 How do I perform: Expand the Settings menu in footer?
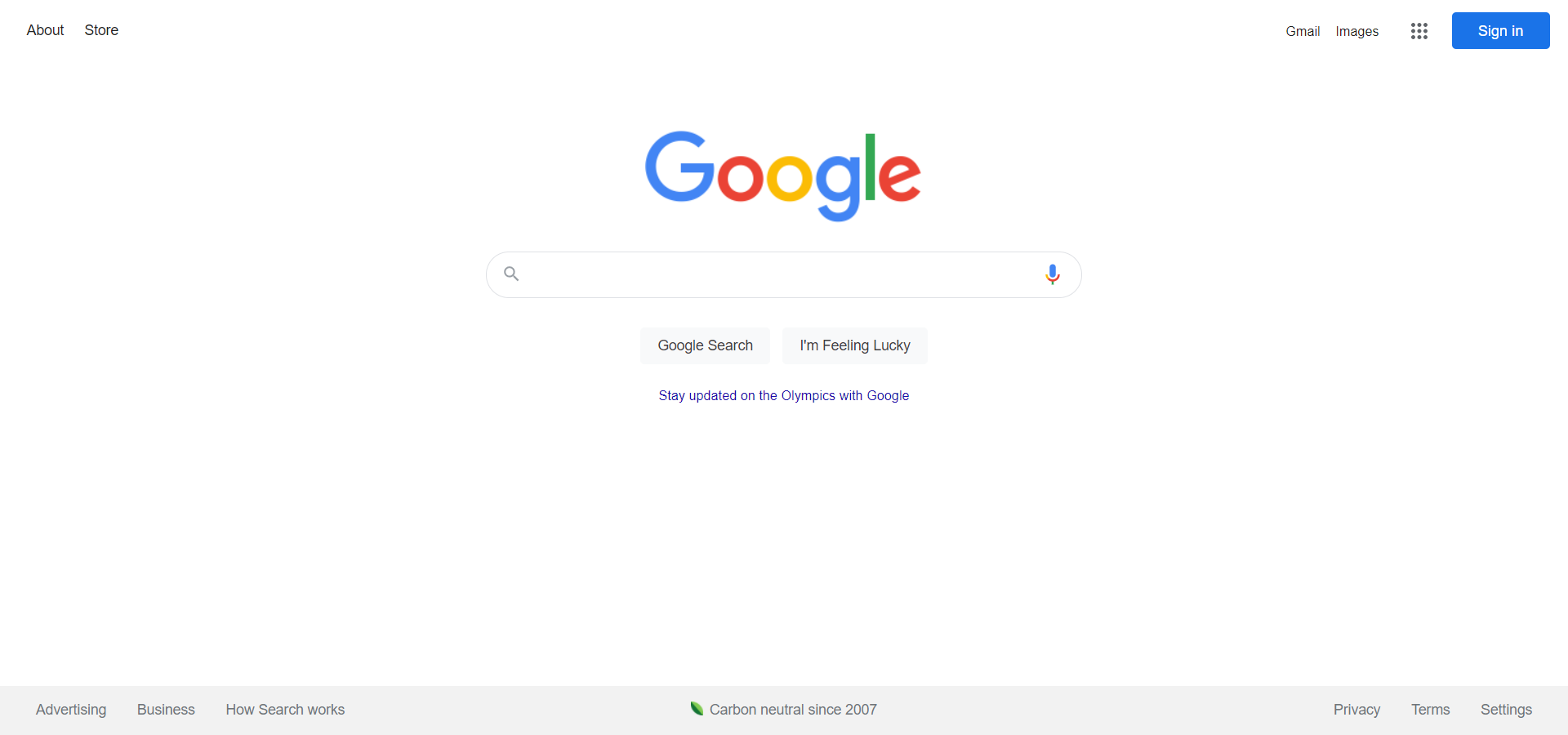pos(1506,710)
